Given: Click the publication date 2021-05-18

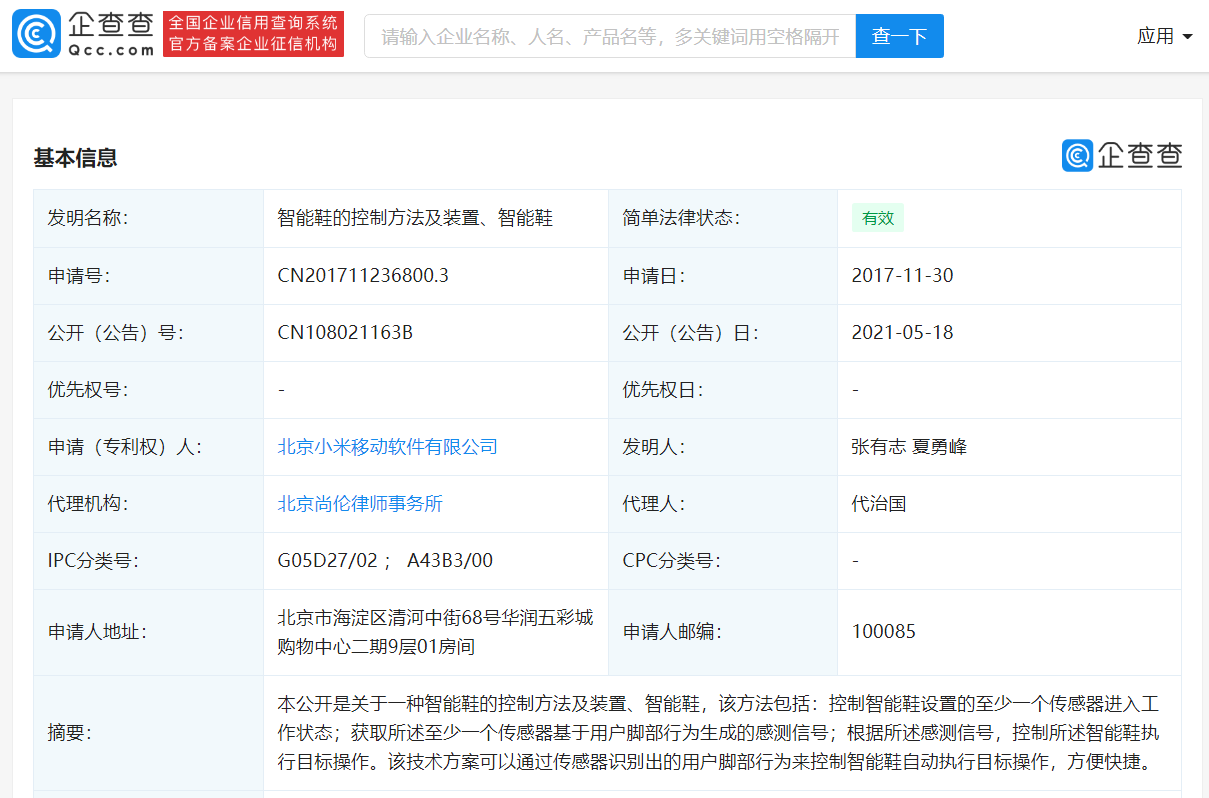Looking at the screenshot, I should [x=902, y=333].
